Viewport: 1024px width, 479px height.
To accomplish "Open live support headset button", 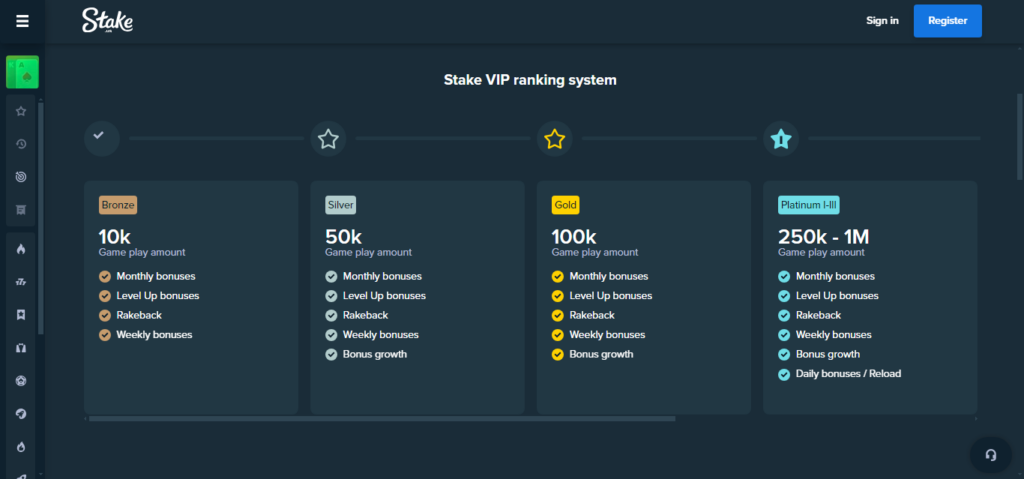I will [x=991, y=455].
